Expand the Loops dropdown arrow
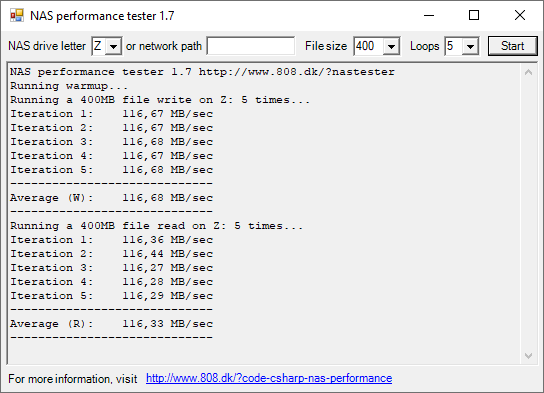 point(470,46)
